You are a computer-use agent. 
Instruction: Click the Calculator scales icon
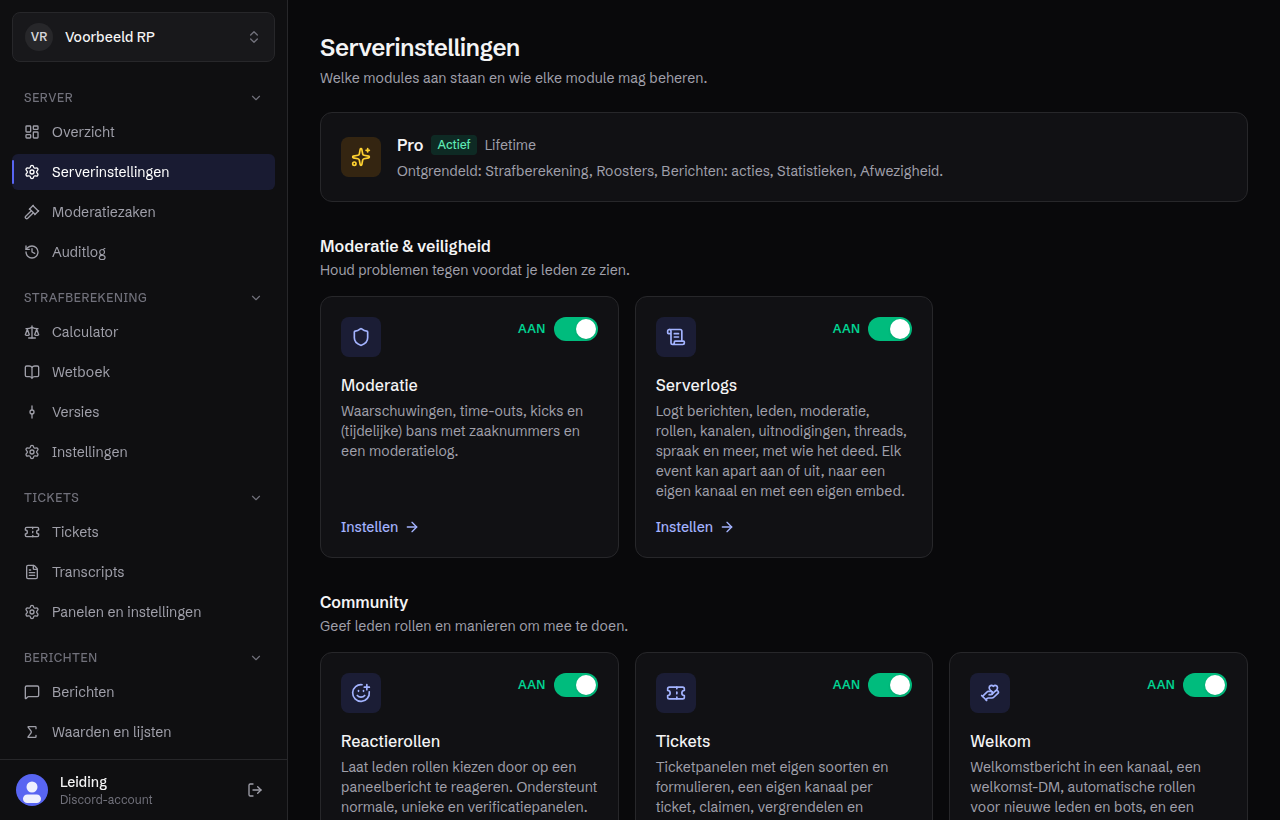(x=32, y=332)
